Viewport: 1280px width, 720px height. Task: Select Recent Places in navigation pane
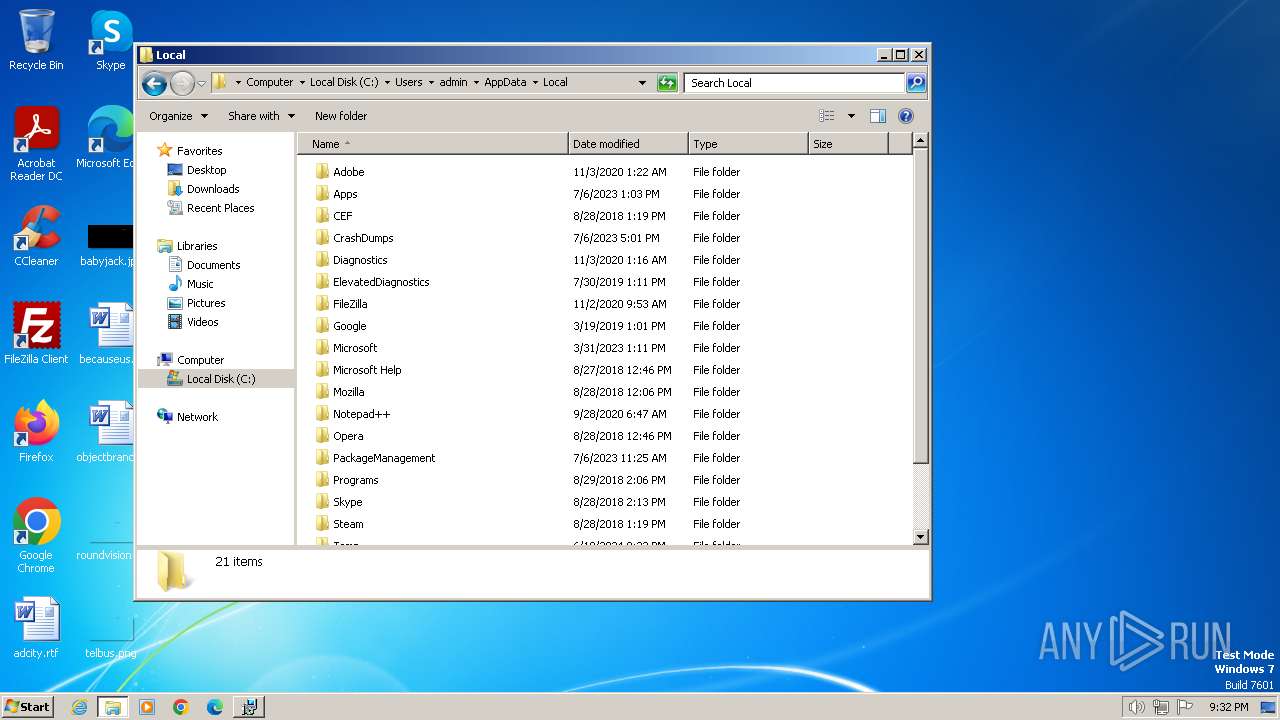[220, 208]
